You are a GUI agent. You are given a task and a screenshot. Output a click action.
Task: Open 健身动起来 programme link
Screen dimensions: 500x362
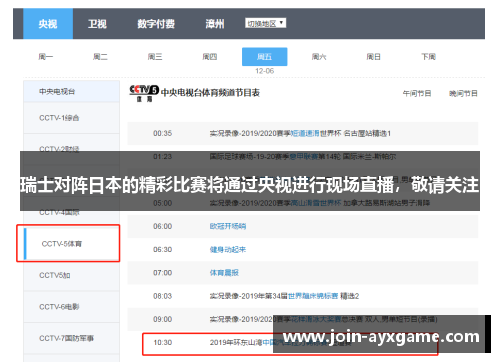228,250
